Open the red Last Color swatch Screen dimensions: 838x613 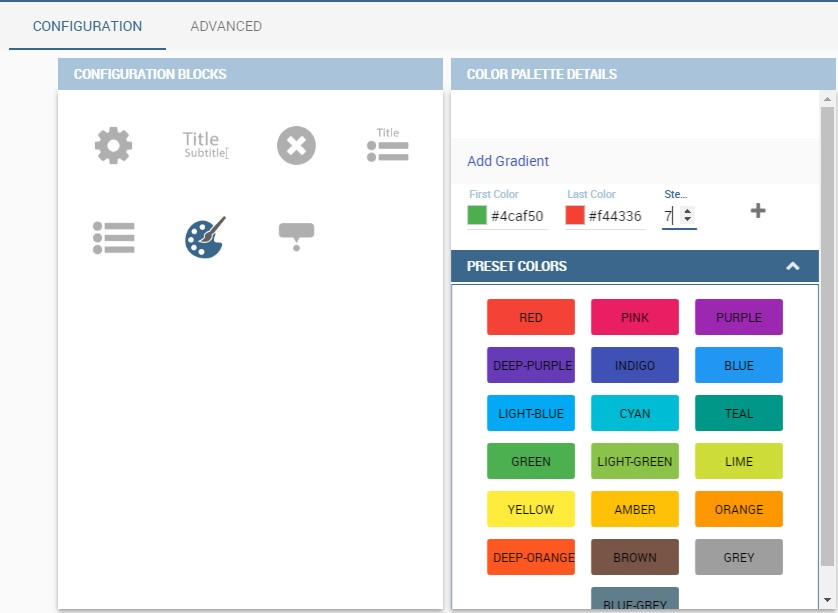(x=575, y=215)
